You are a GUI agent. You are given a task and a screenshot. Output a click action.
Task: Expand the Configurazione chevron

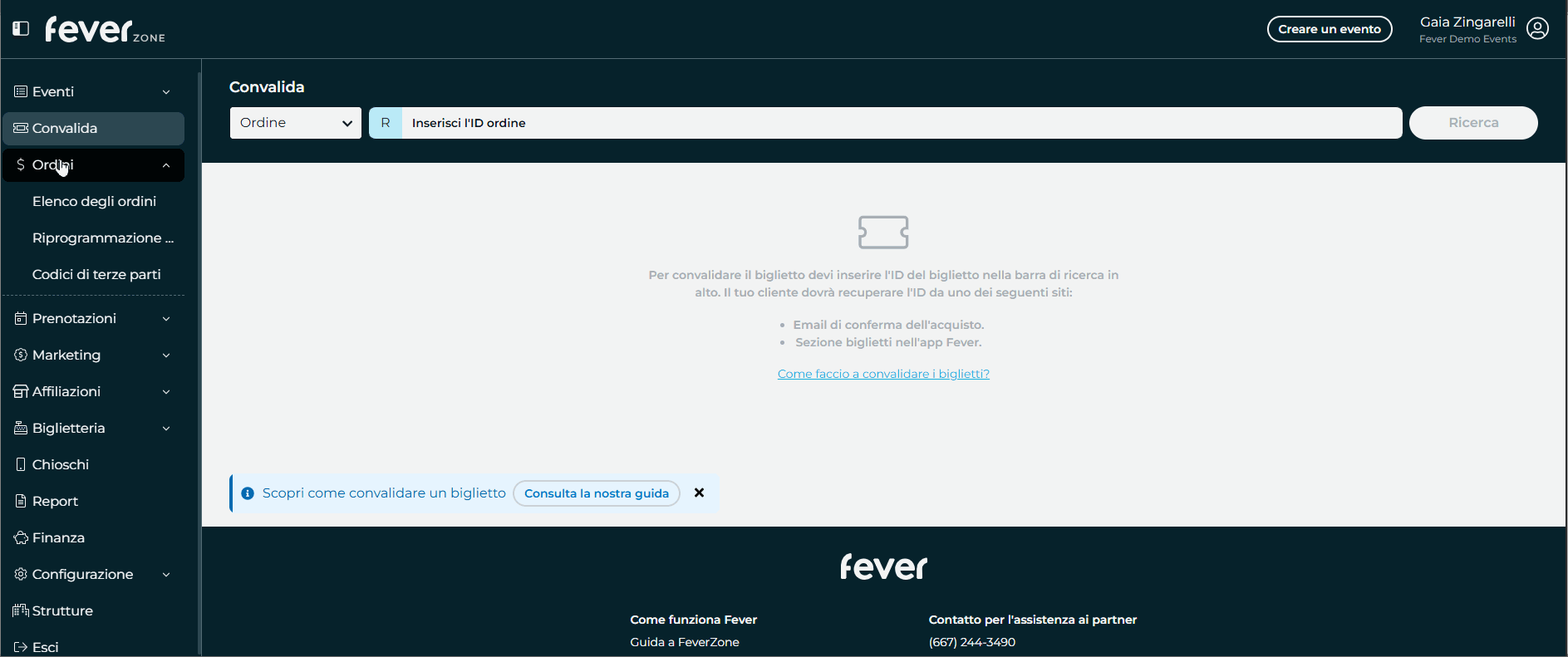click(166, 575)
